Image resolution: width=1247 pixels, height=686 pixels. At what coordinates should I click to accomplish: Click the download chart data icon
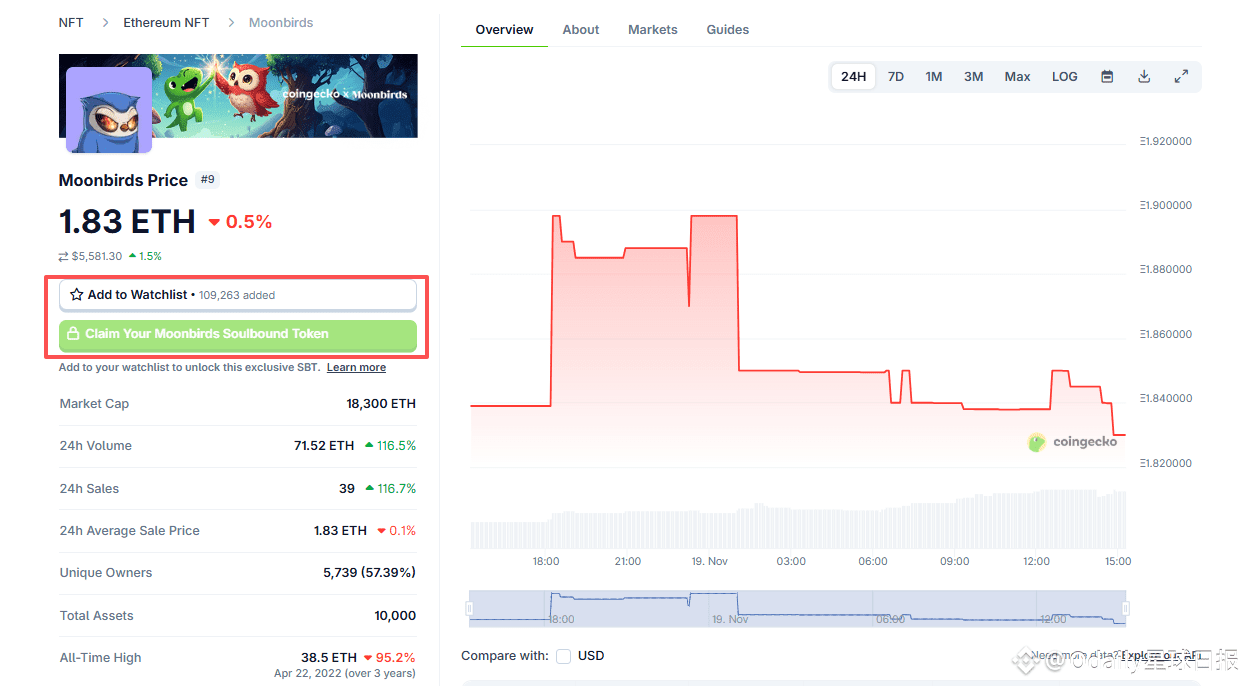(1144, 77)
